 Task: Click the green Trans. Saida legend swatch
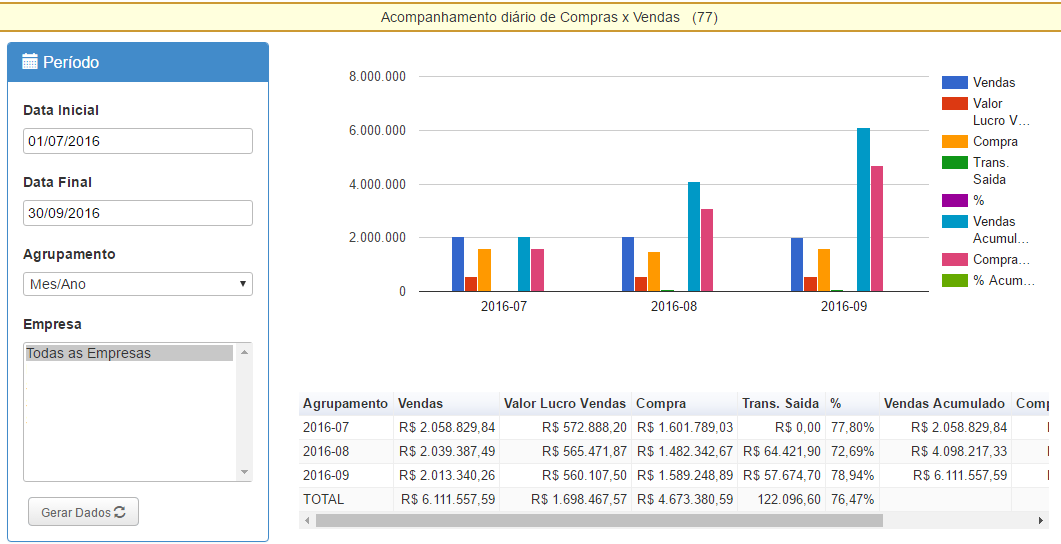pyautogui.click(x=954, y=162)
